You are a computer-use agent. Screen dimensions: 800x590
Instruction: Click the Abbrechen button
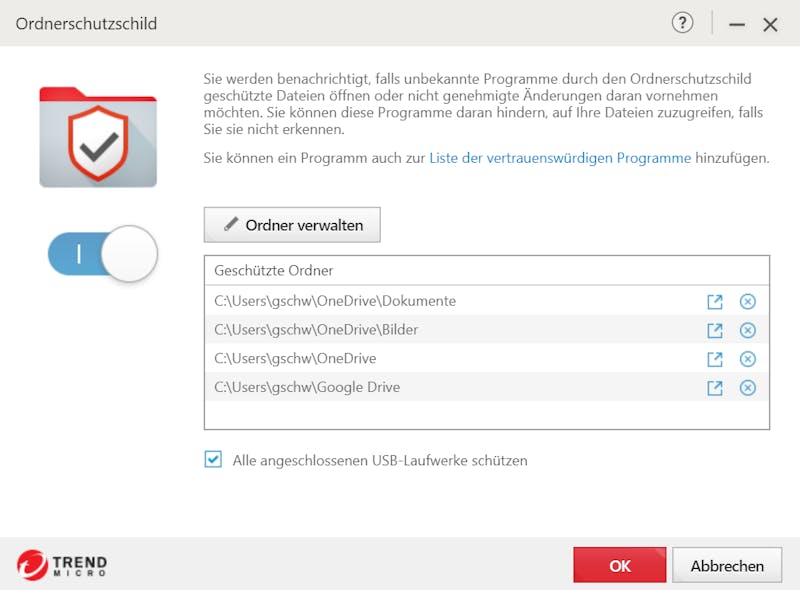(x=727, y=565)
